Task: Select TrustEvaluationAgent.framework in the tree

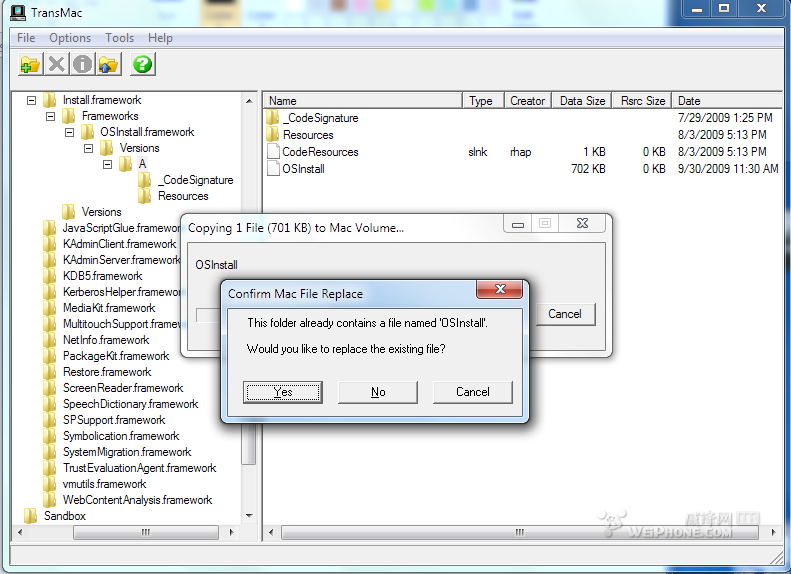Action: pos(140,468)
